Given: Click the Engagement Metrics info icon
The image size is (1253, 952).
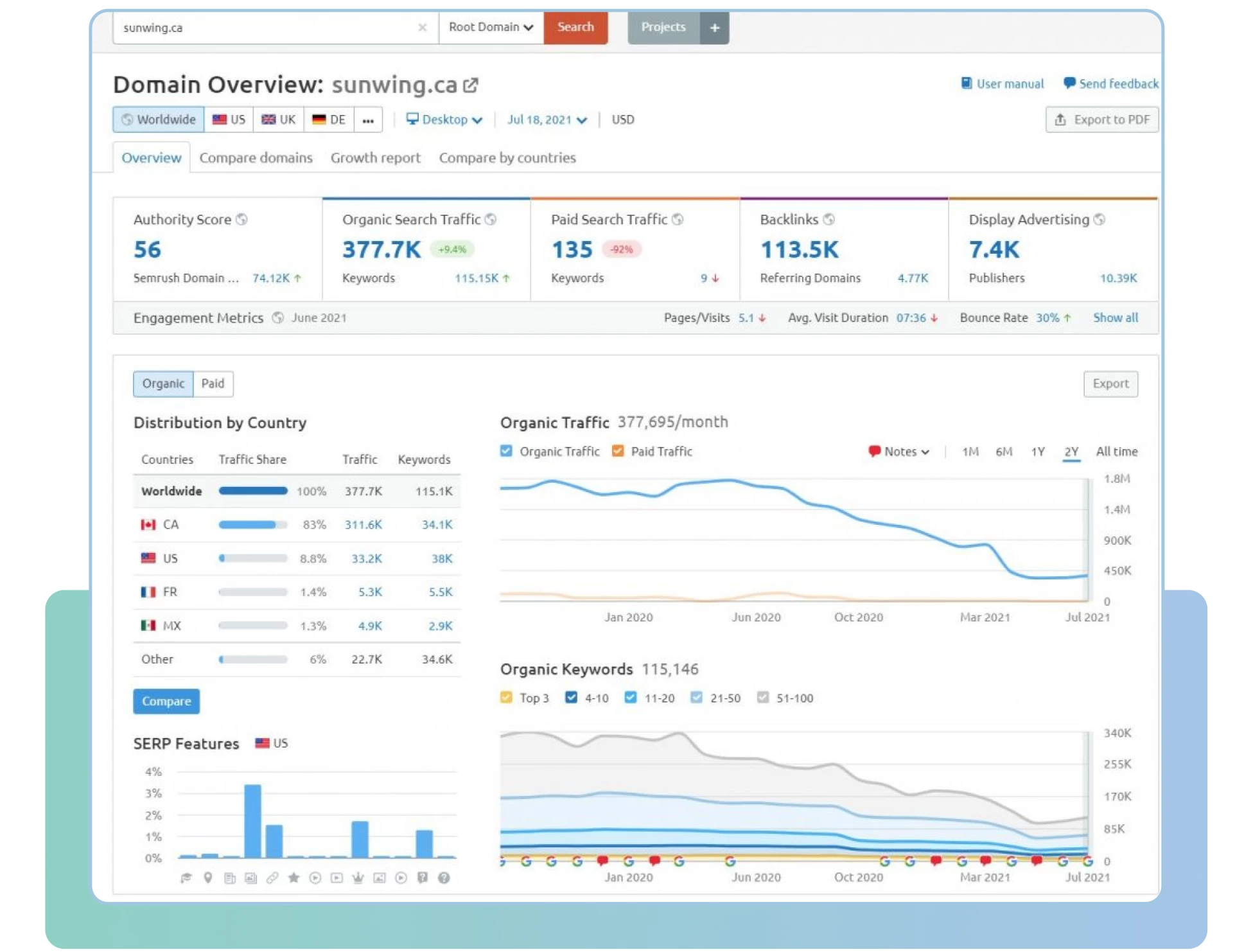Looking at the screenshot, I should [x=278, y=317].
